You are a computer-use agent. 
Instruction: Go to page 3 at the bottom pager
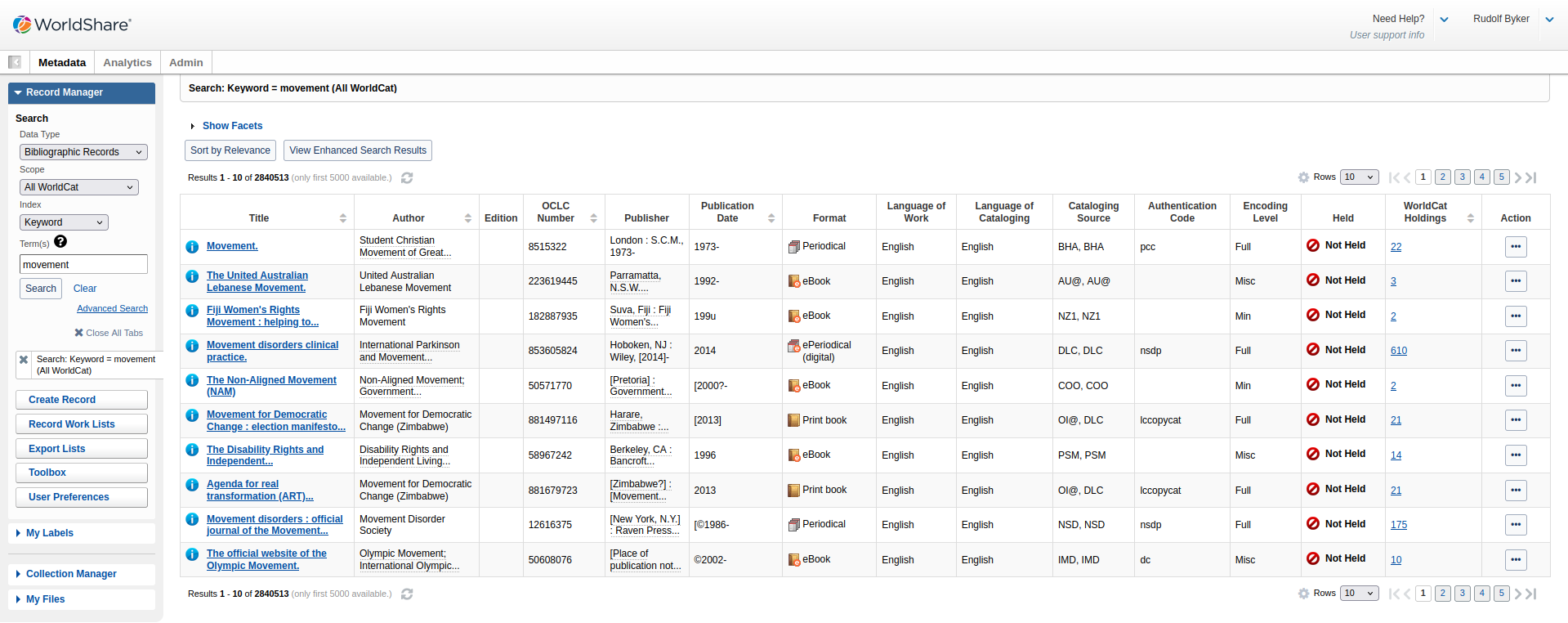point(1463,594)
